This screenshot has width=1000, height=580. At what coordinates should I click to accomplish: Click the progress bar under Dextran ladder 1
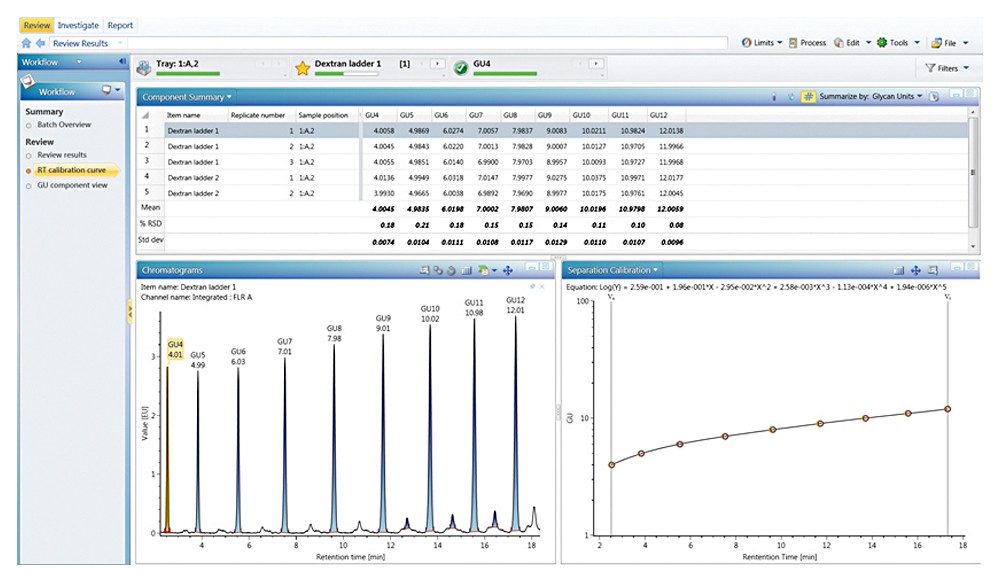[346, 74]
